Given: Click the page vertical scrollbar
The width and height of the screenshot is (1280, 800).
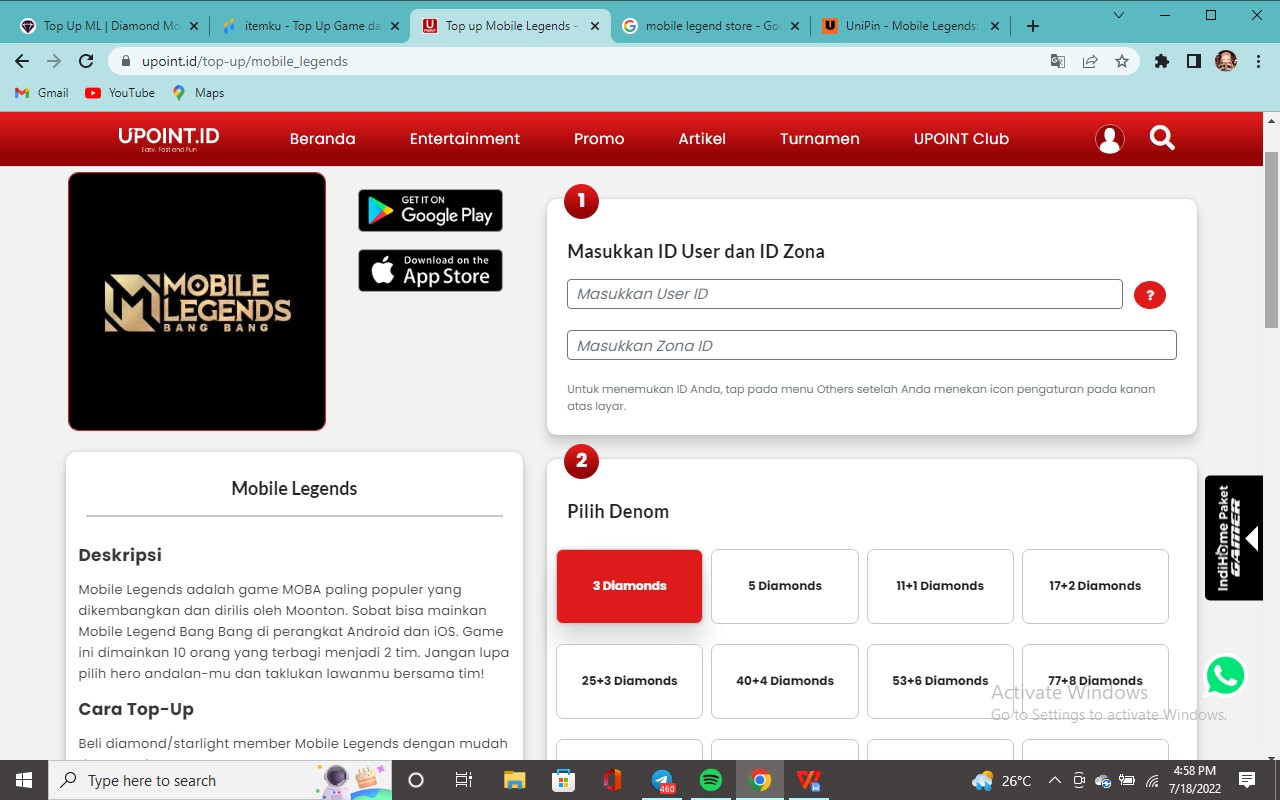Looking at the screenshot, I should tap(1272, 240).
